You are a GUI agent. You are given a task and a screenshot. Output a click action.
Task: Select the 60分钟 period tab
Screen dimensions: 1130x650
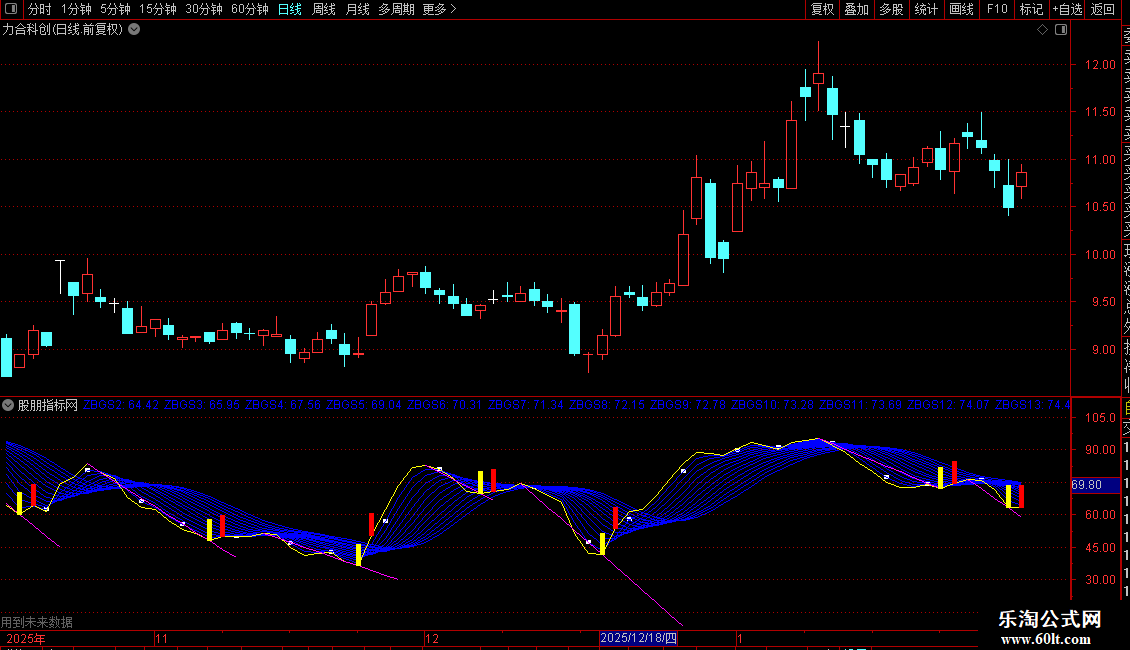tap(250, 9)
